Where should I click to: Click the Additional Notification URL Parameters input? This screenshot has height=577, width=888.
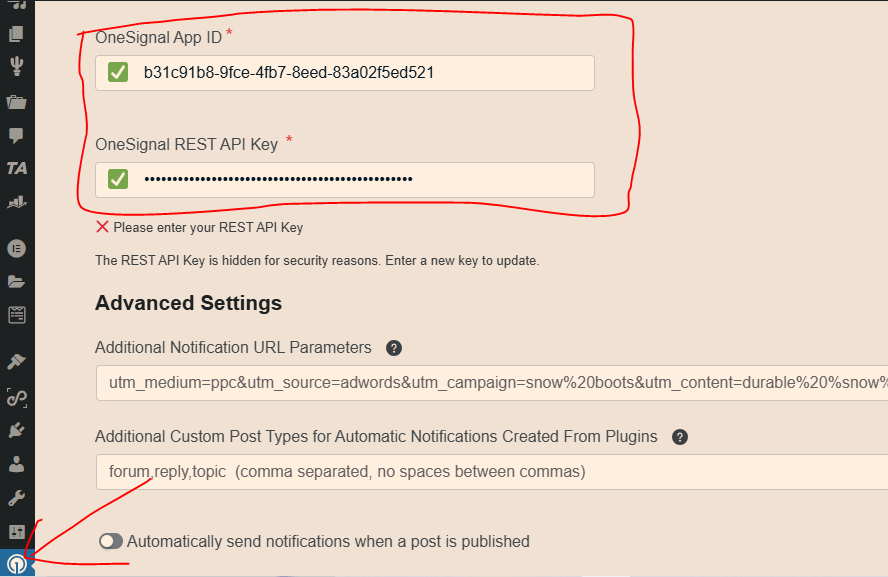point(492,383)
